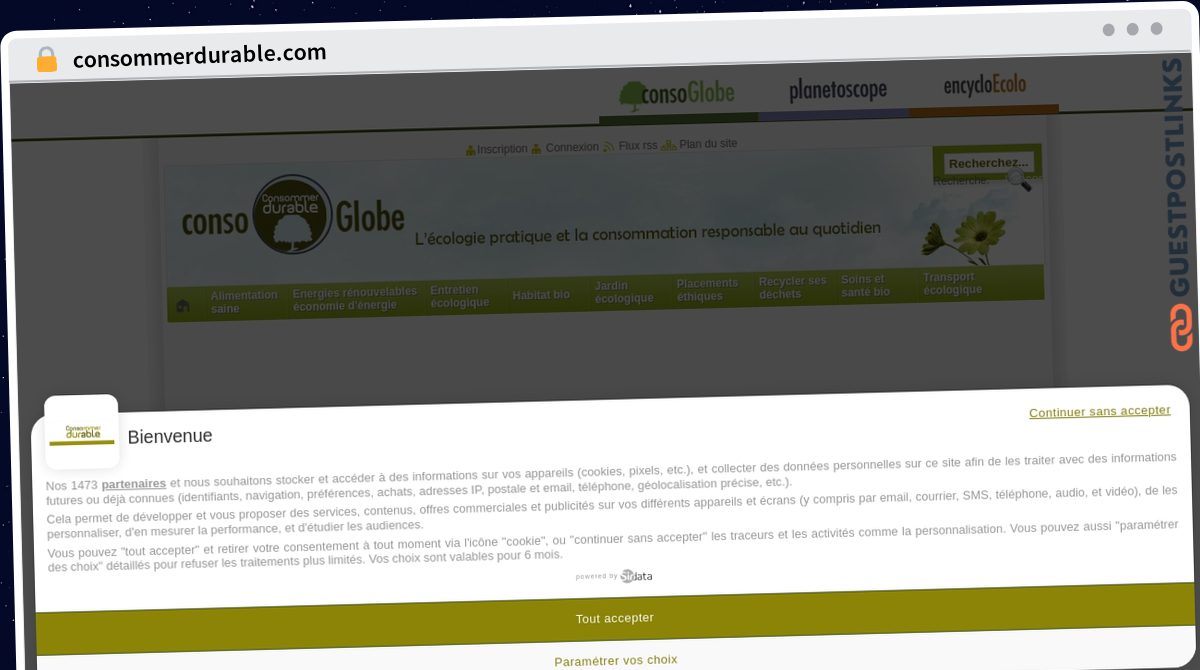
Task: Select Placements éthiques in the menu
Action: click(707, 290)
